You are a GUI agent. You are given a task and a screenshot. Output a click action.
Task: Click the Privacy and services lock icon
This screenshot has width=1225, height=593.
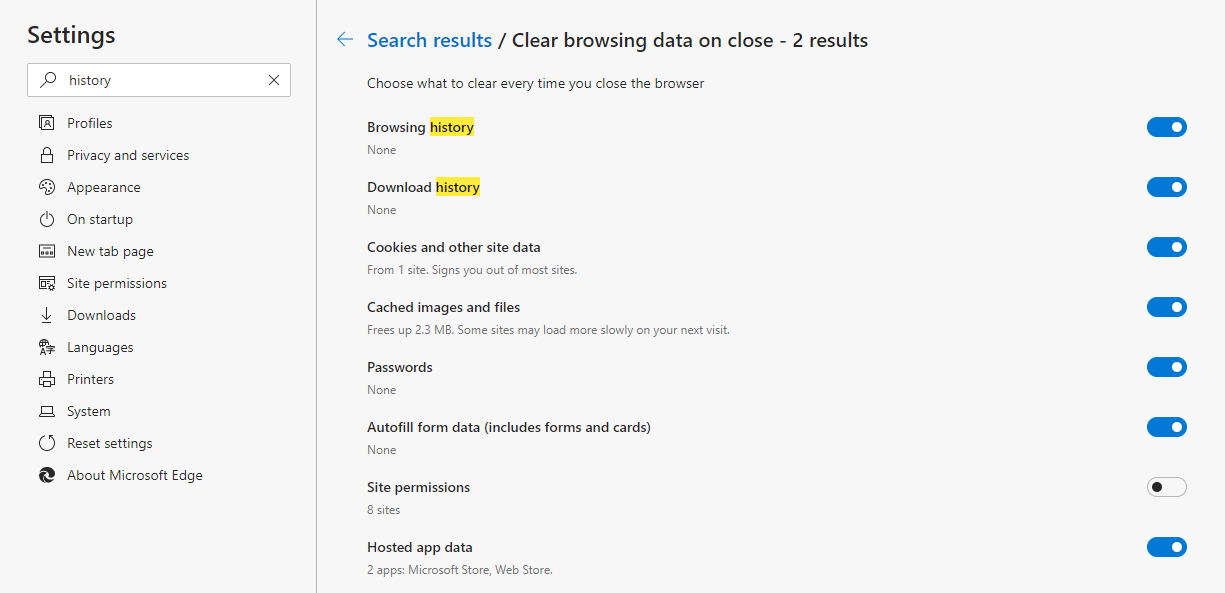(46, 155)
